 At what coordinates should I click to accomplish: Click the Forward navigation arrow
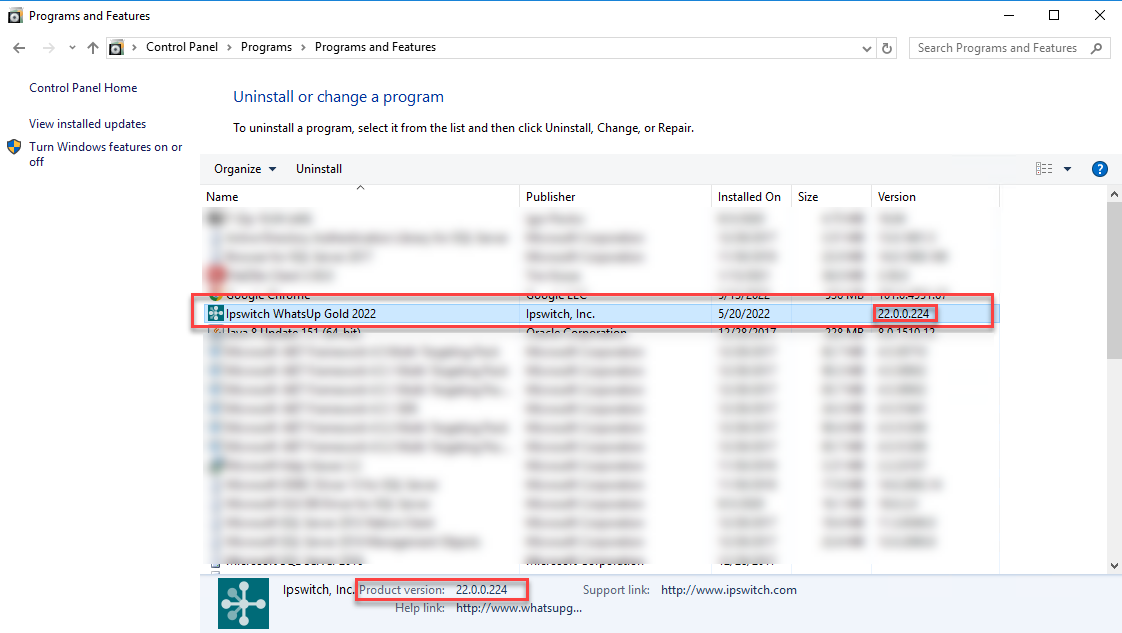coord(49,48)
